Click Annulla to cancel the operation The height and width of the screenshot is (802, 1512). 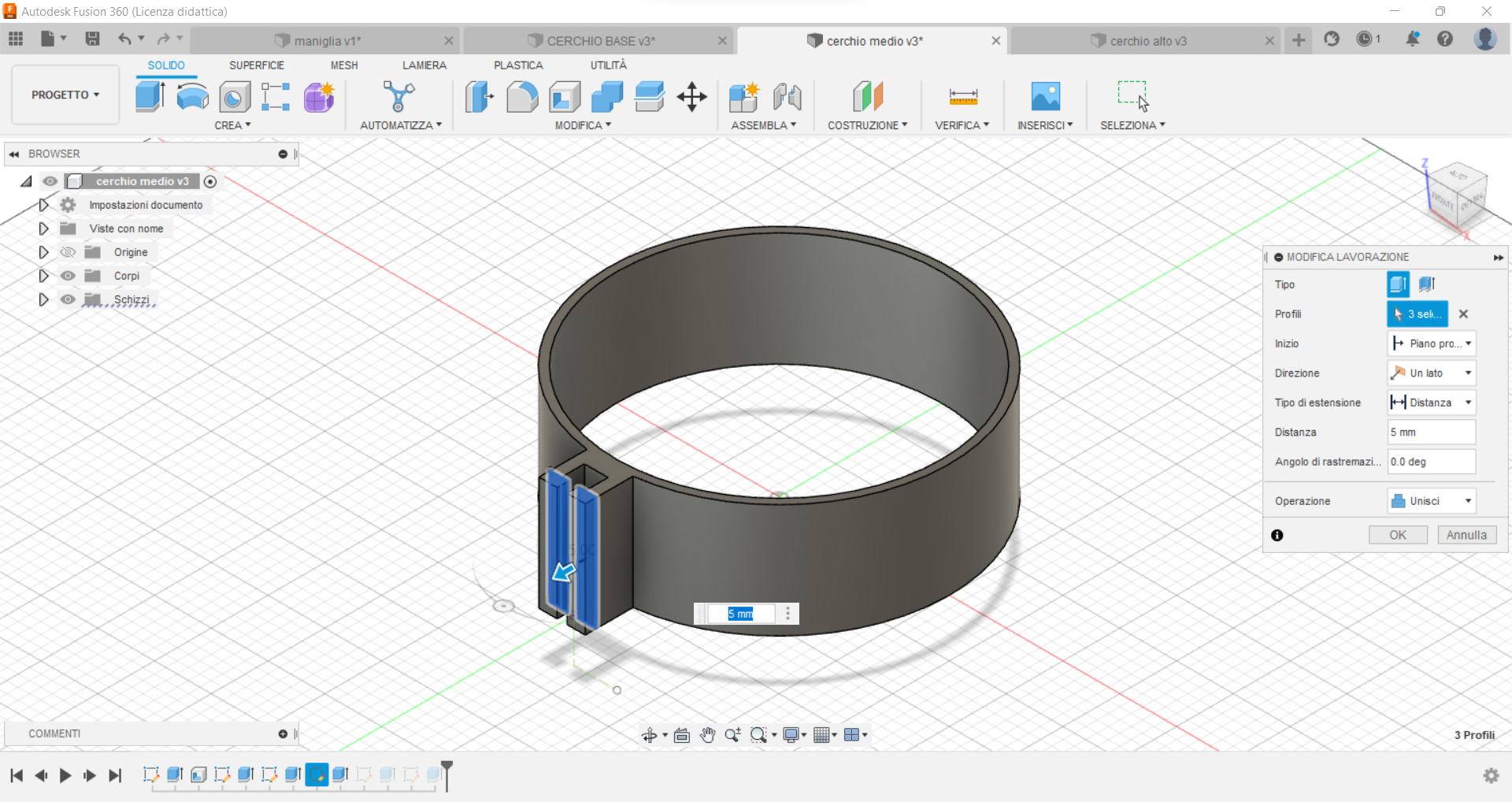pos(1466,534)
